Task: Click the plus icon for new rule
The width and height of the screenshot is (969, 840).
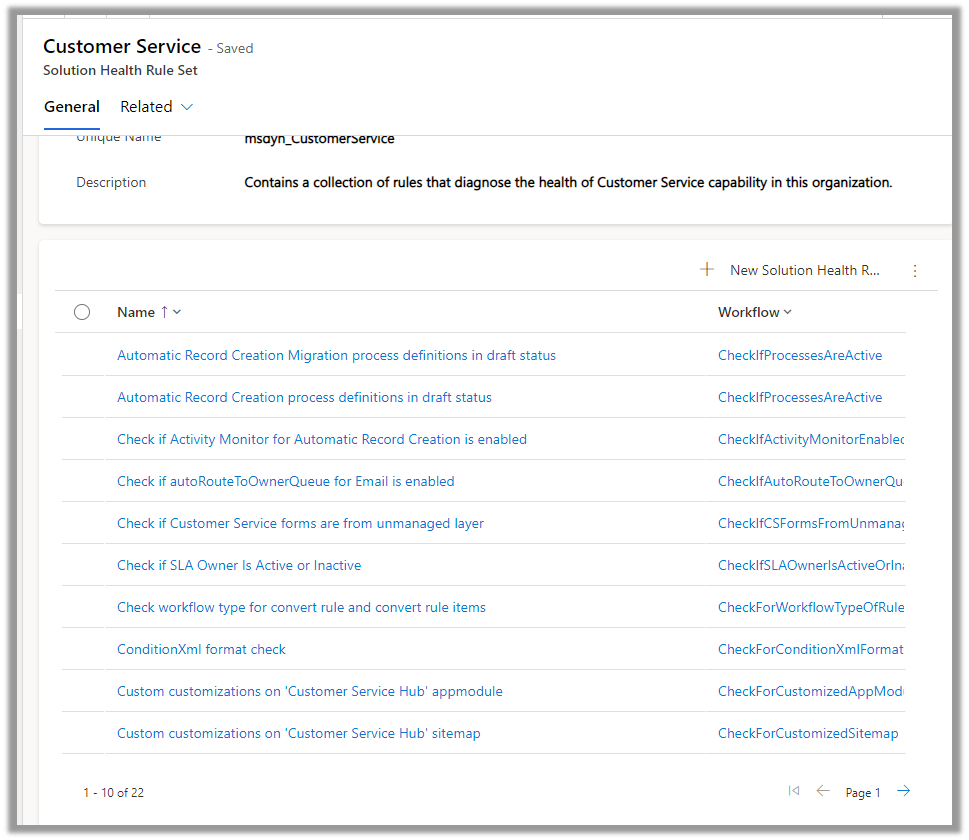Action: coord(707,270)
